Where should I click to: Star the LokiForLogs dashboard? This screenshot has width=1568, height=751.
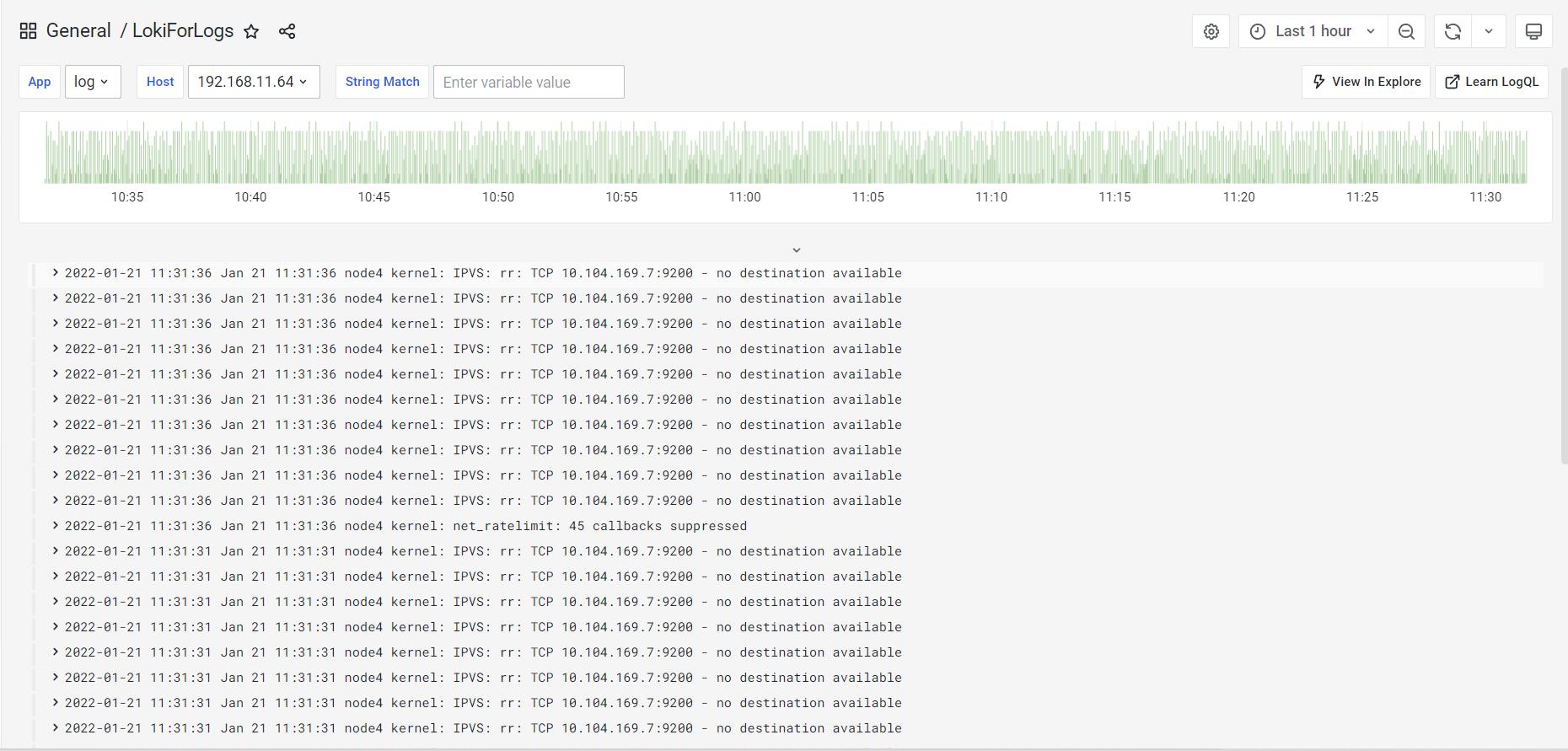click(251, 31)
